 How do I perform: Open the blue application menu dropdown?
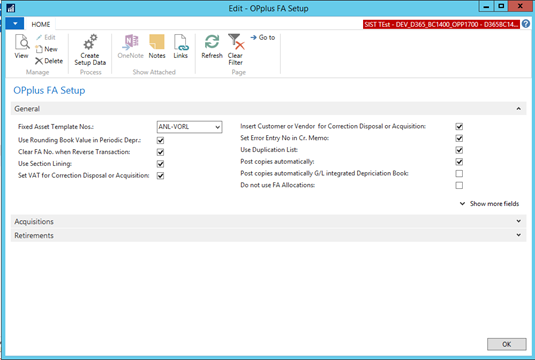click(15, 24)
